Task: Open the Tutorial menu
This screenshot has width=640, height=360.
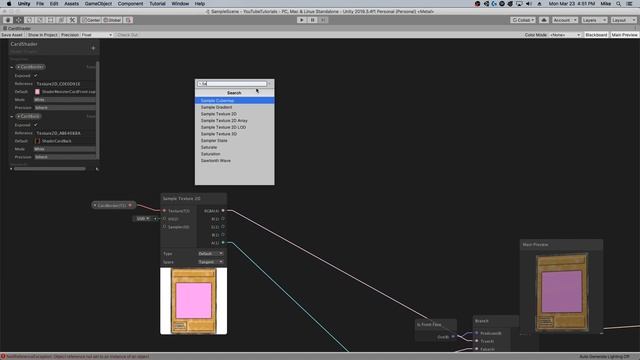Action: pos(157,4)
